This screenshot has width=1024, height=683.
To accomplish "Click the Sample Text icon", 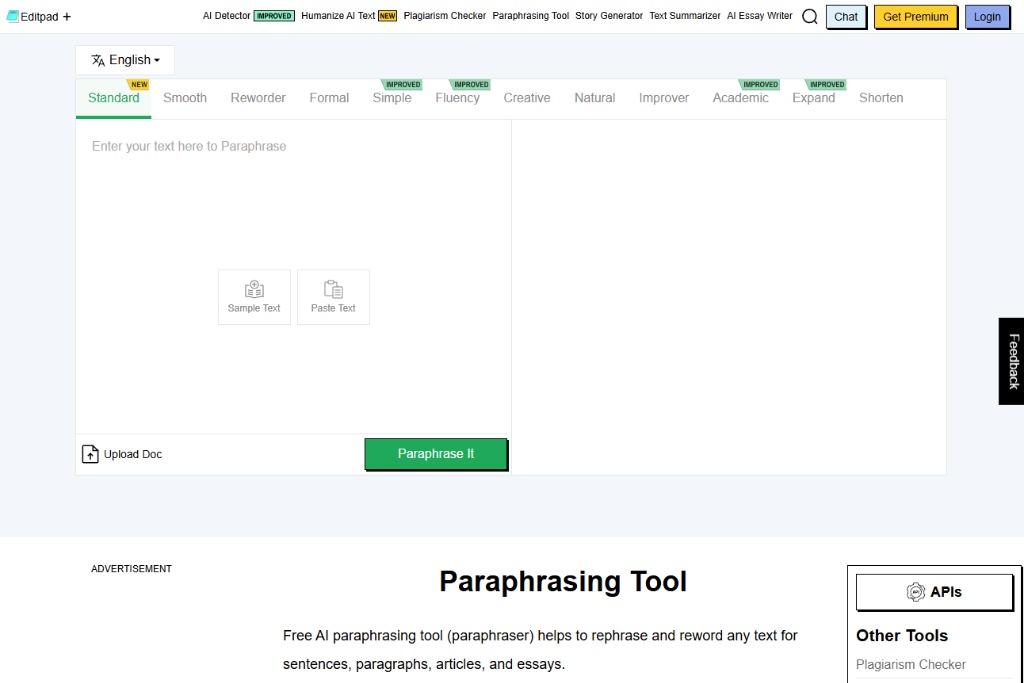I will click(254, 289).
